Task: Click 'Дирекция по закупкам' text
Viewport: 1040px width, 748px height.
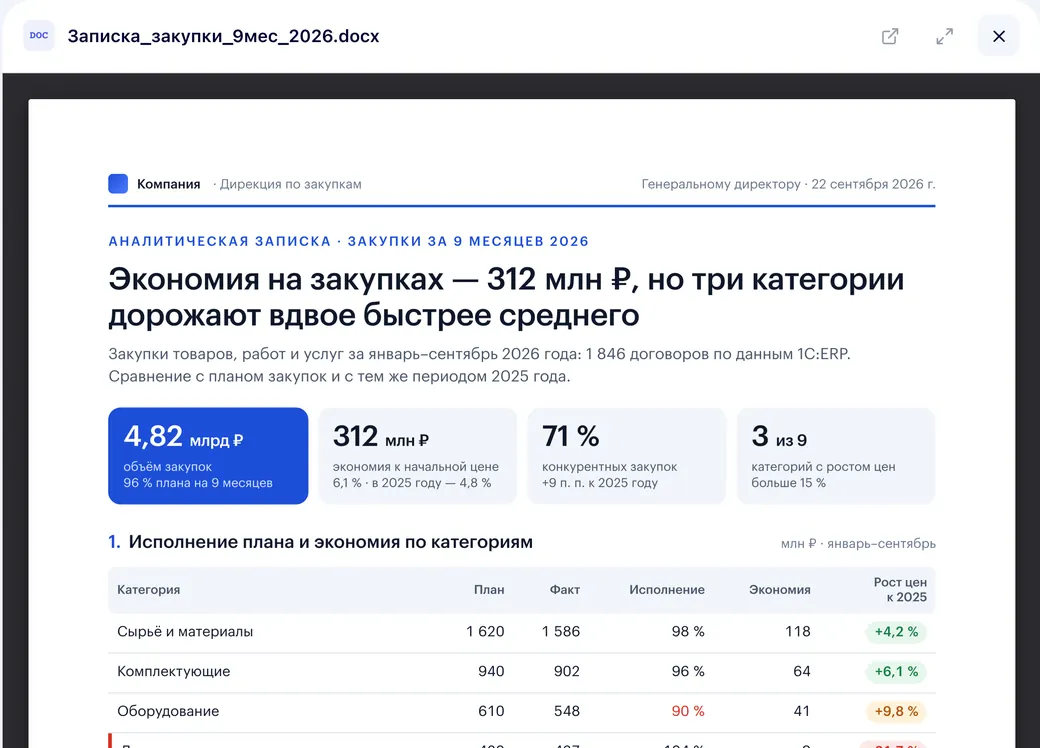Action: (x=291, y=184)
